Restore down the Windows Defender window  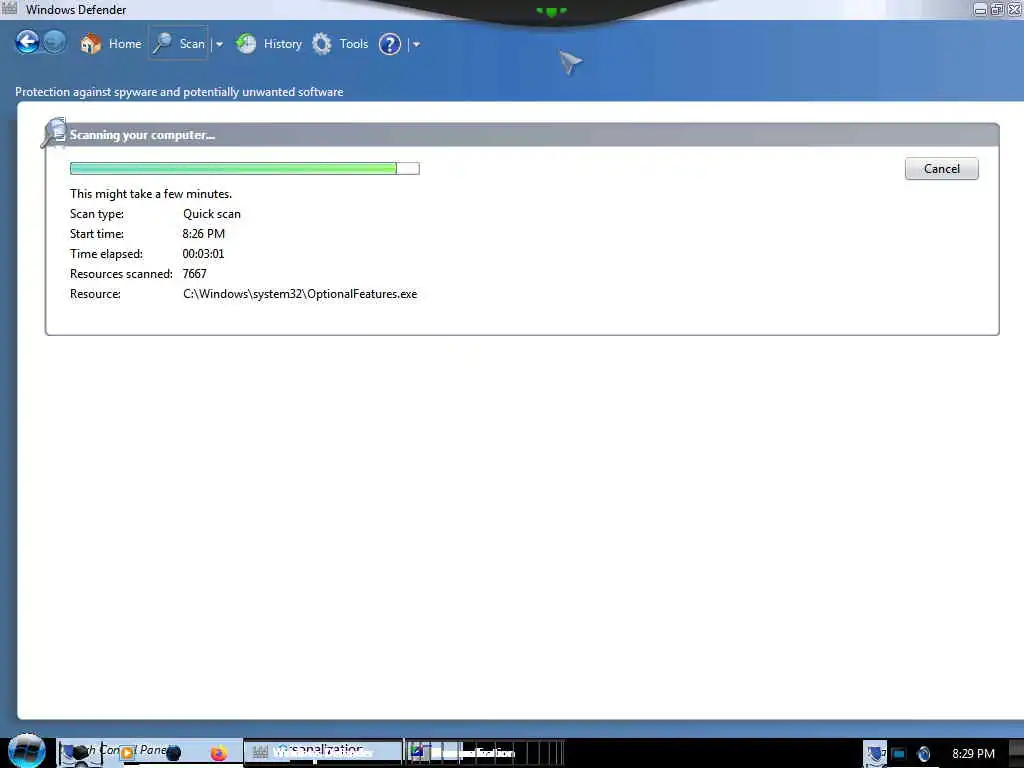pos(997,9)
